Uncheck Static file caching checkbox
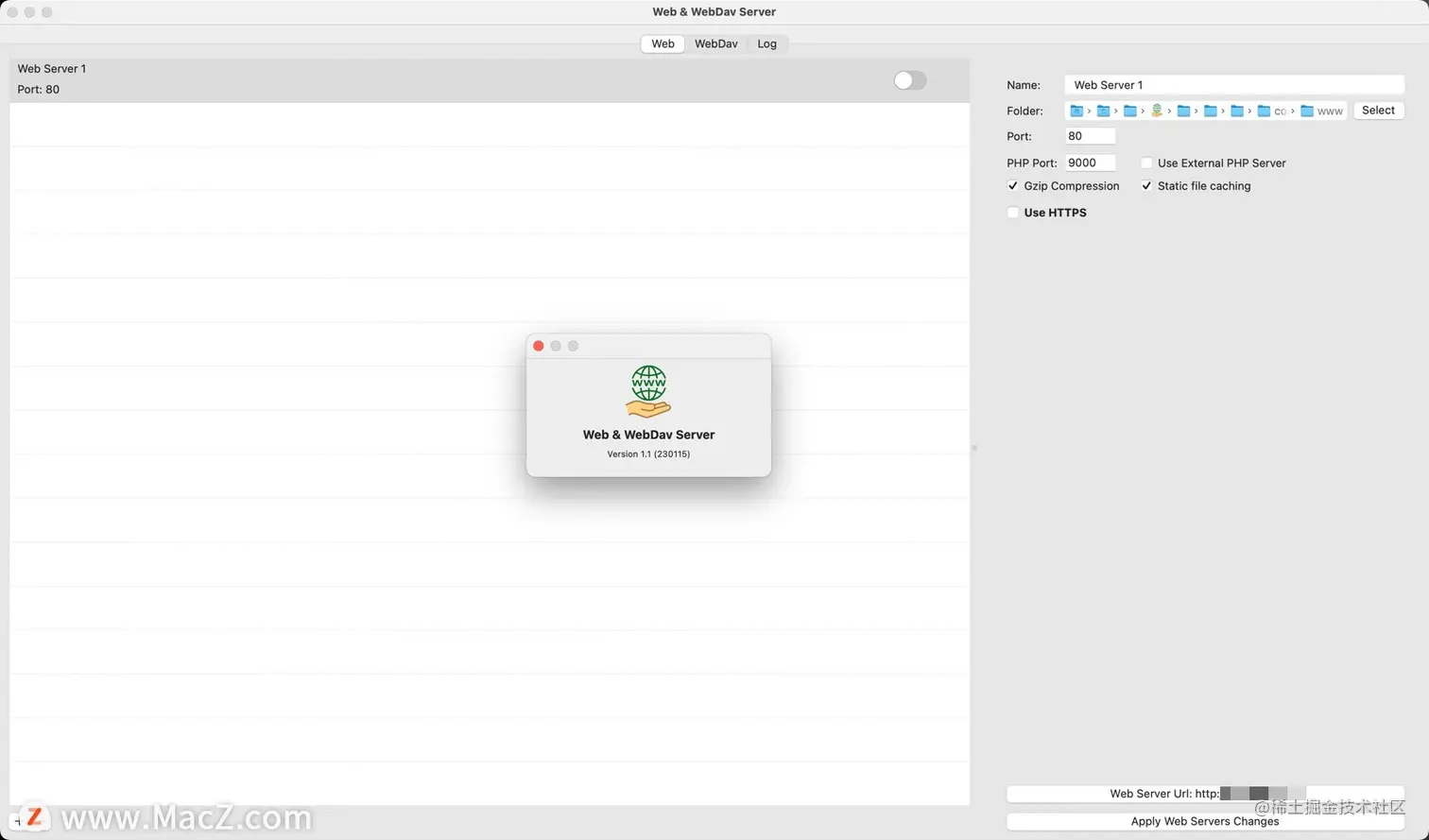The width and height of the screenshot is (1429, 840). (1146, 186)
